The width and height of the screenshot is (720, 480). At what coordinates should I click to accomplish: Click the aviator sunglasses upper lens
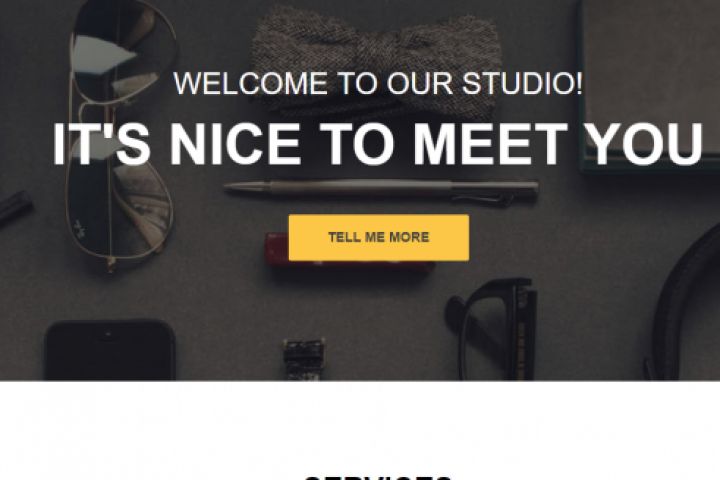click(122, 53)
